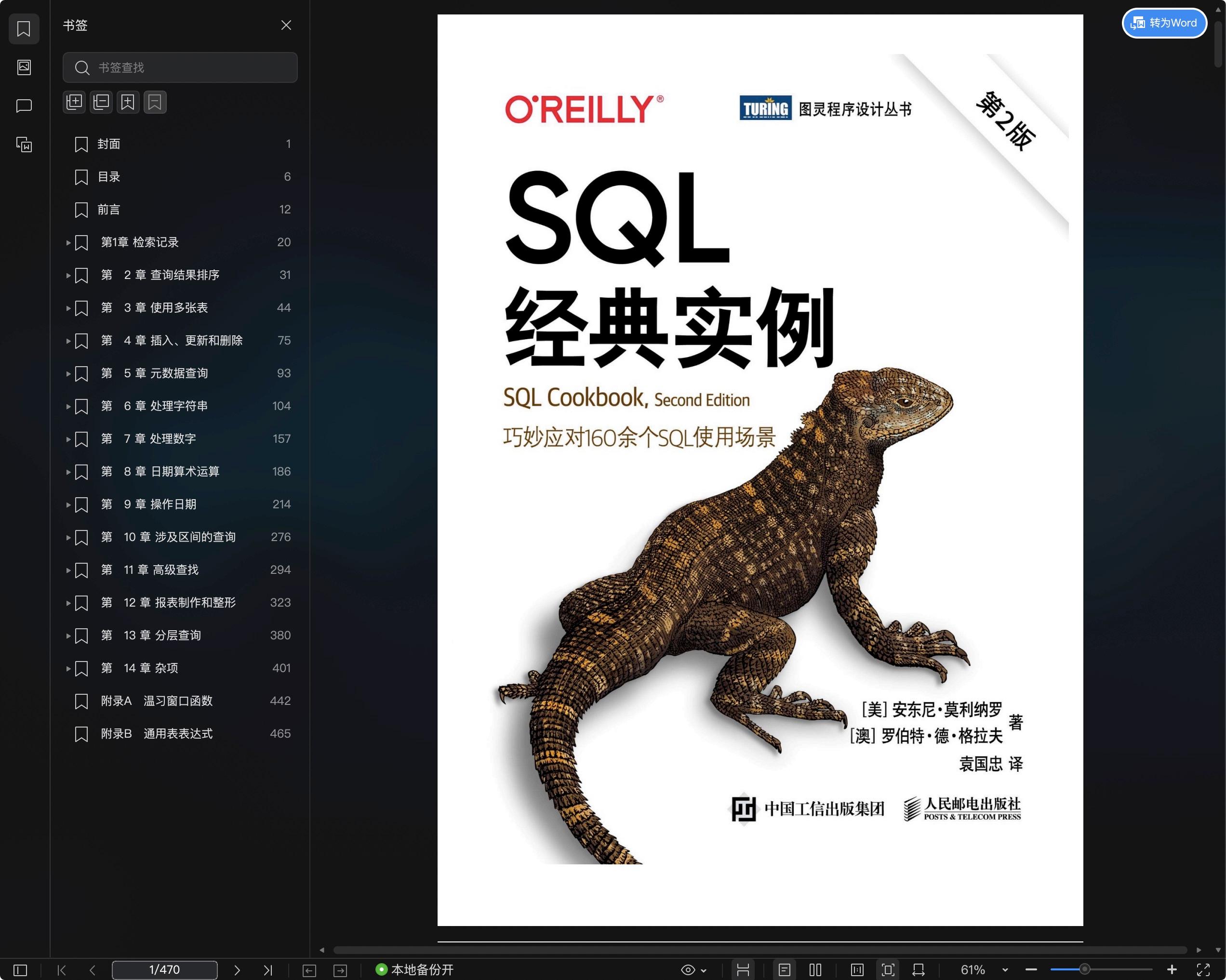
Task: Click the 转为Word button
Action: (x=1164, y=23)
